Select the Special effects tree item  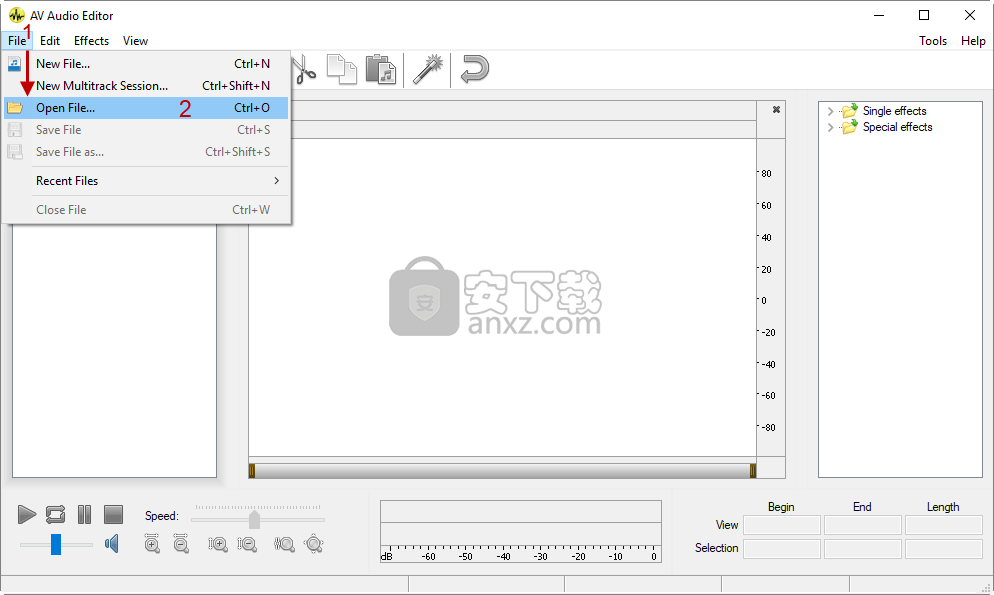click(x=898, y=127)
